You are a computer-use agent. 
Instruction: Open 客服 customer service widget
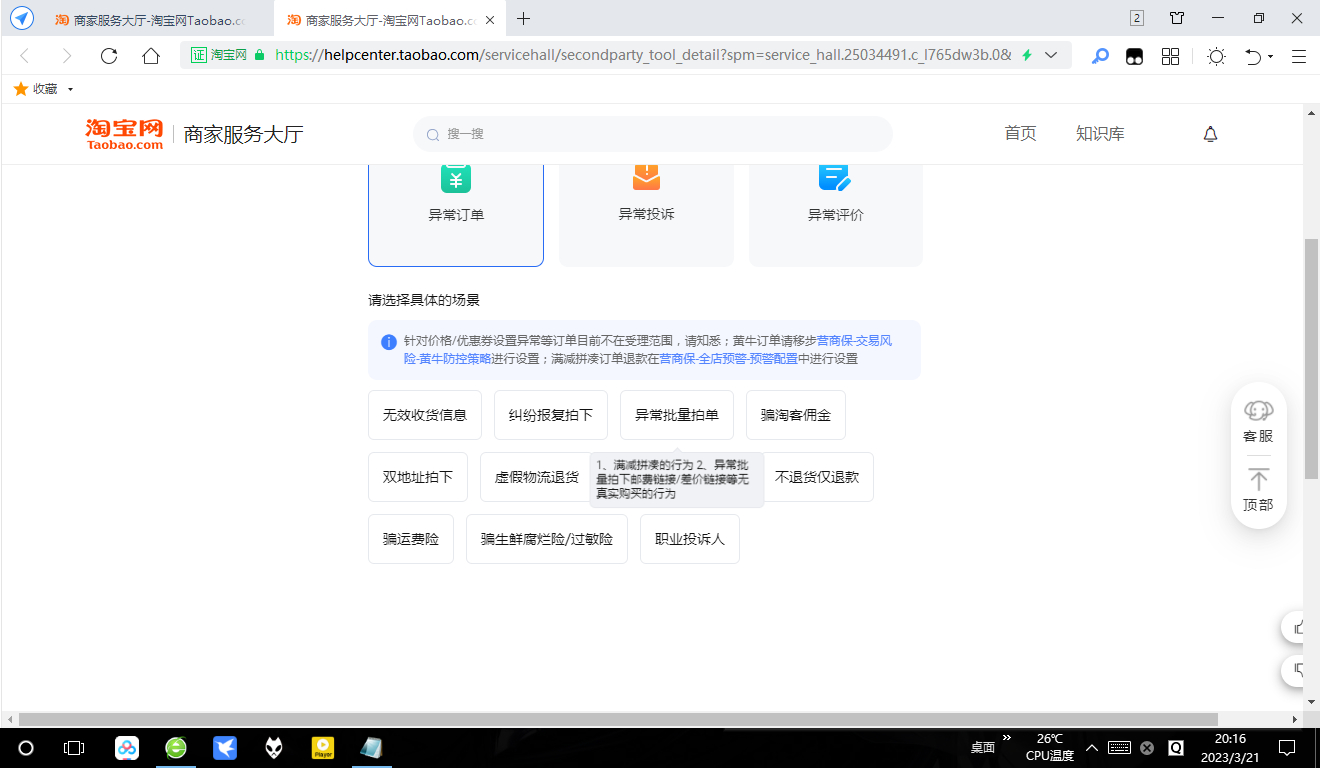(x=1258, y=421)
